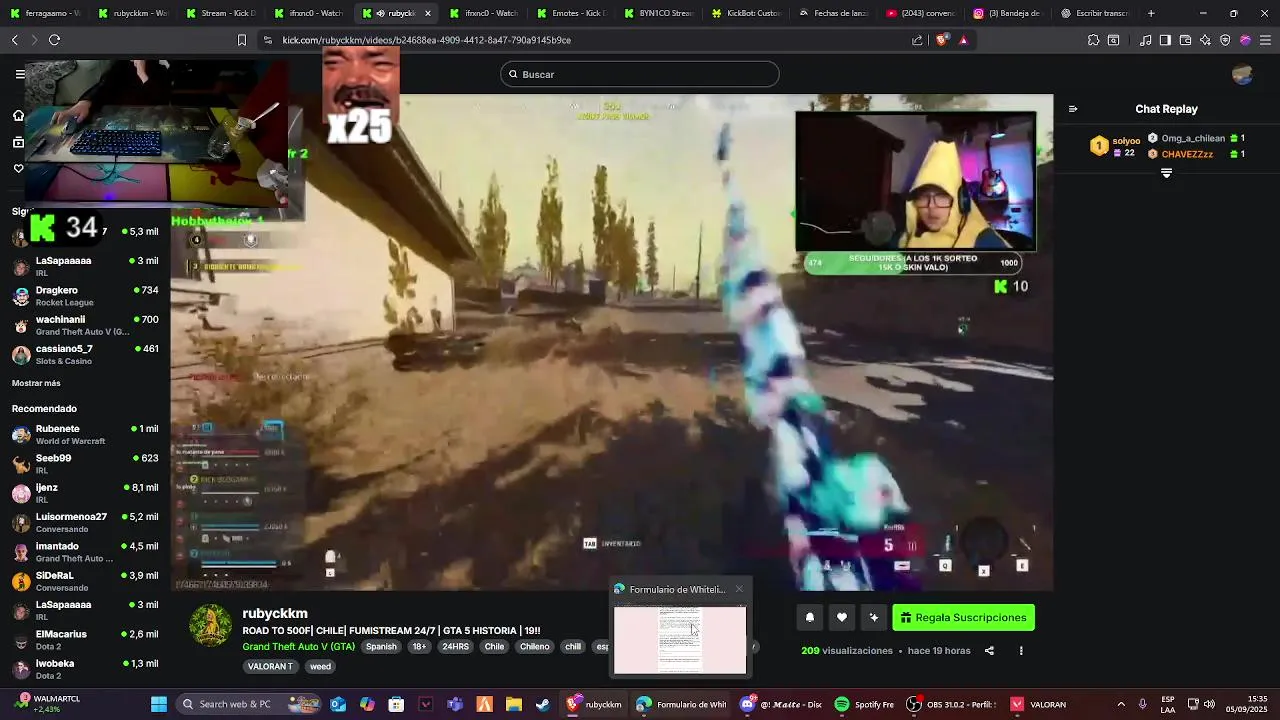Open the Kick hamburger menu
The image size is (1280, 720).
(x=20, y=74)
